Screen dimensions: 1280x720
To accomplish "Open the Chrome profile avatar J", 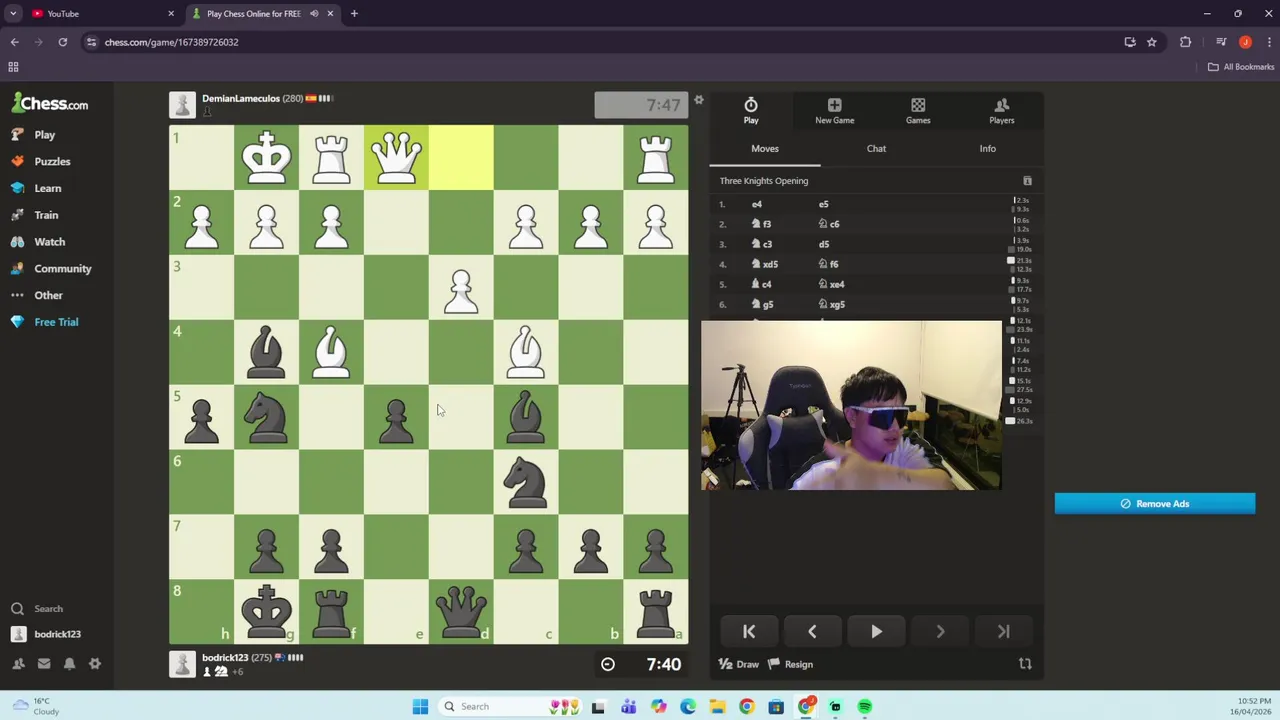I will coord(1245,42).
